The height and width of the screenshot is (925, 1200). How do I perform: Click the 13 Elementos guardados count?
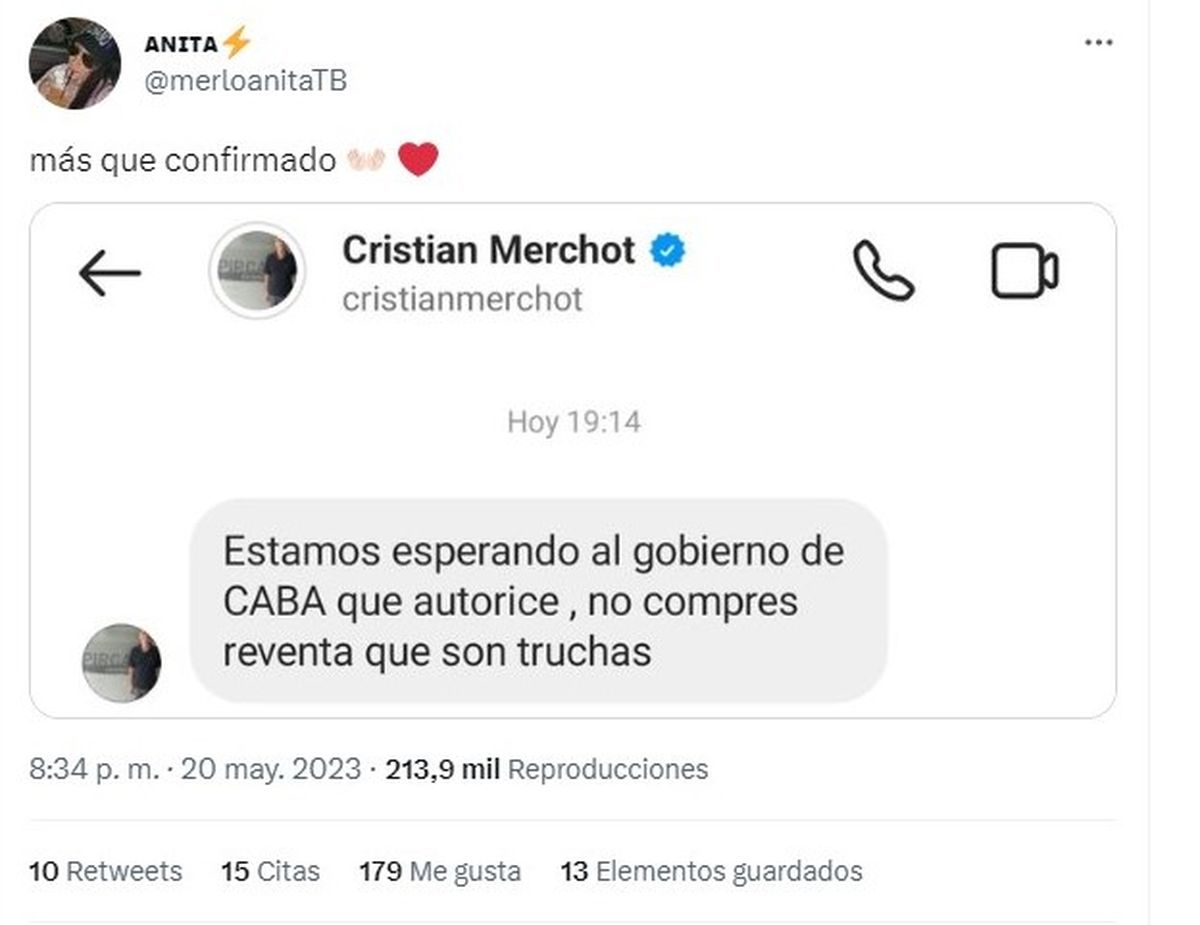click(711, 871)
